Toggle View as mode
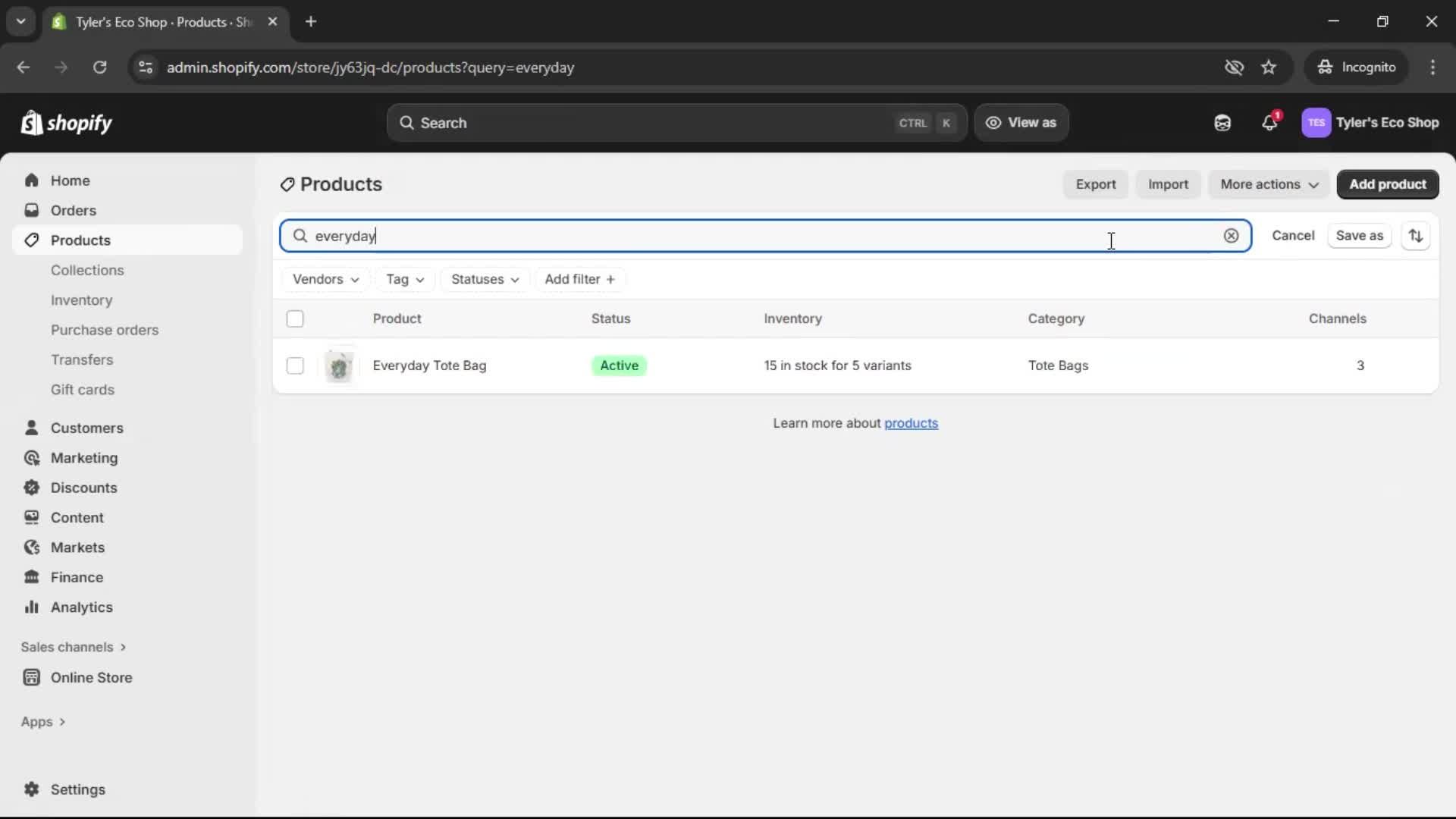The width and height of the screenshot is (1456, 819). [1021, 122]
